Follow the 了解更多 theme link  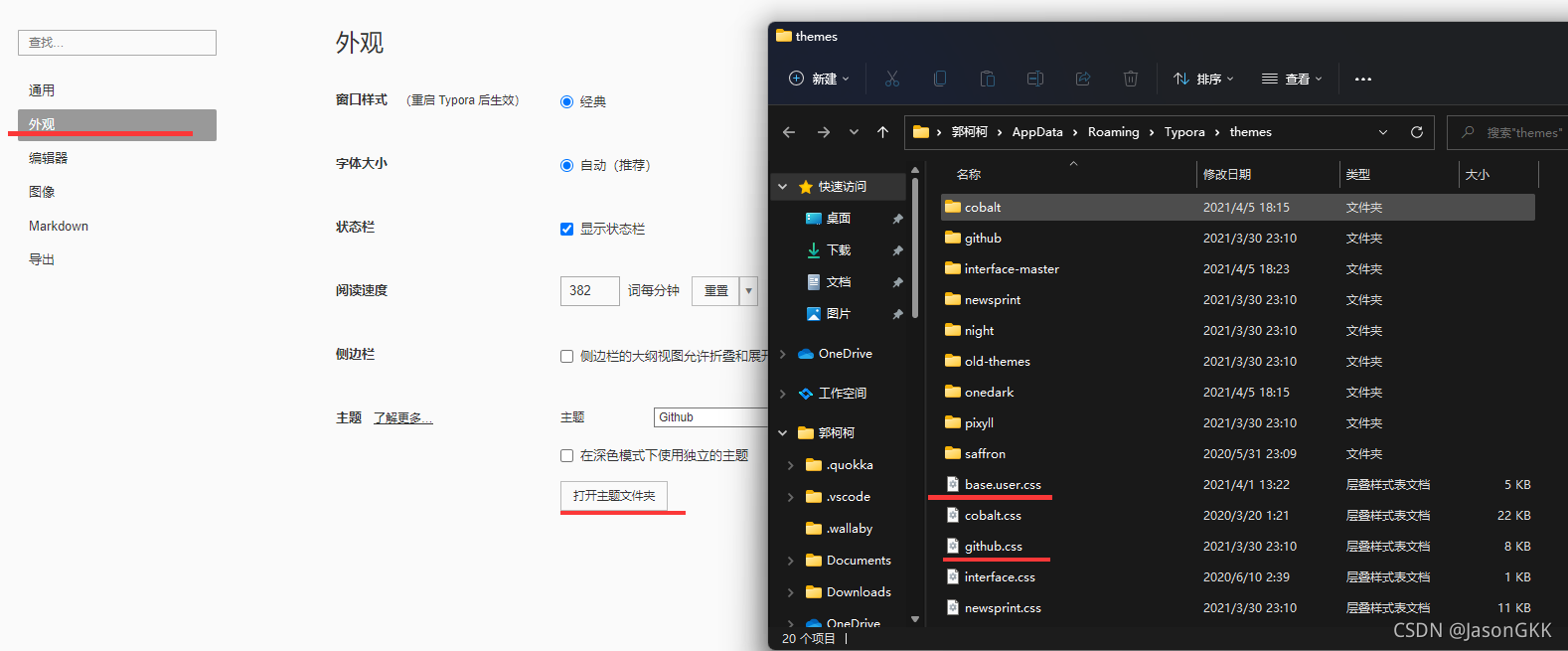pos(402,417)
